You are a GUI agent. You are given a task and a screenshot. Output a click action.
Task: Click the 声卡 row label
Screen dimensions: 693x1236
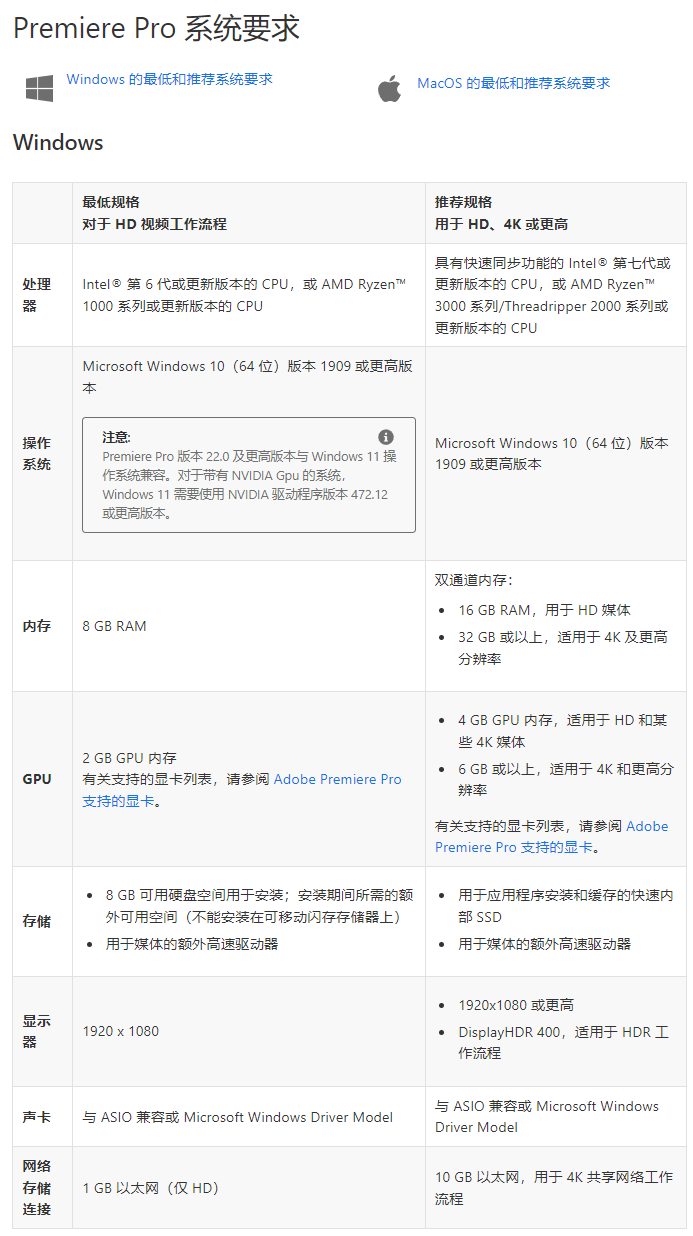tap(37, 1117)
